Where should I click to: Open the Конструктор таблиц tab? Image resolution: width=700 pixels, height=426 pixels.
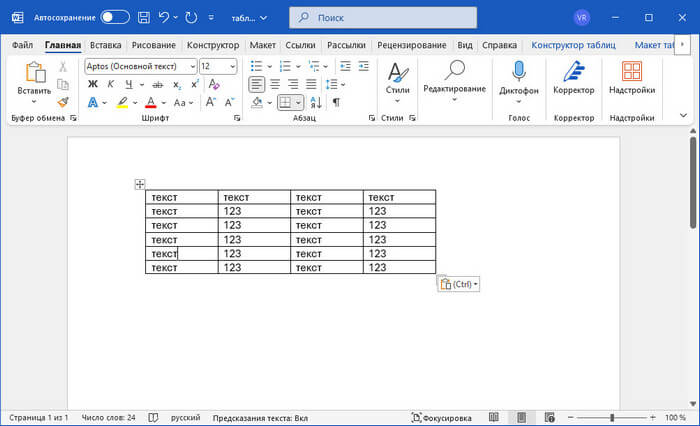573,45
